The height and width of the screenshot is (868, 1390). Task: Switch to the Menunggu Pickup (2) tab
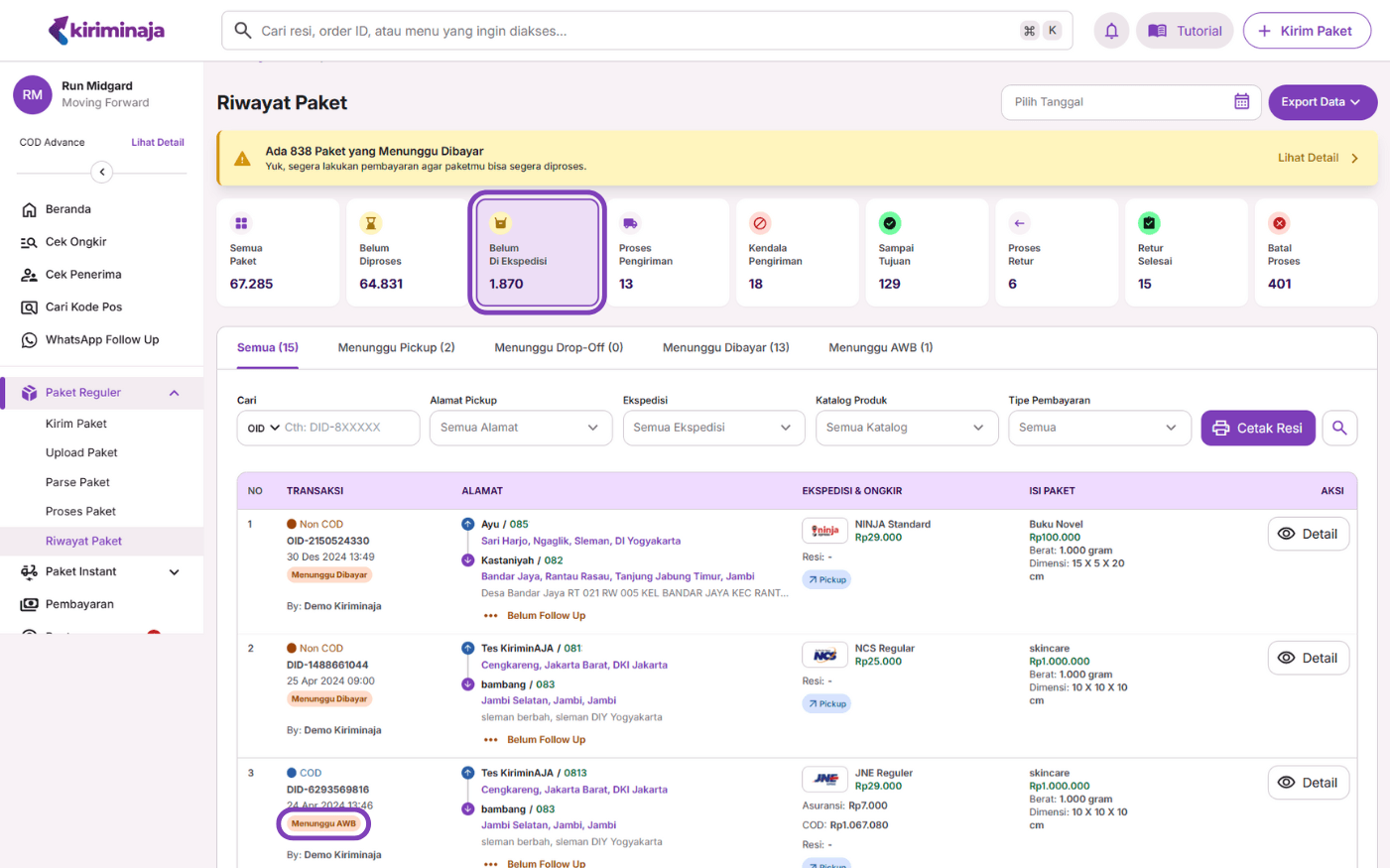[x=396, y=348]
